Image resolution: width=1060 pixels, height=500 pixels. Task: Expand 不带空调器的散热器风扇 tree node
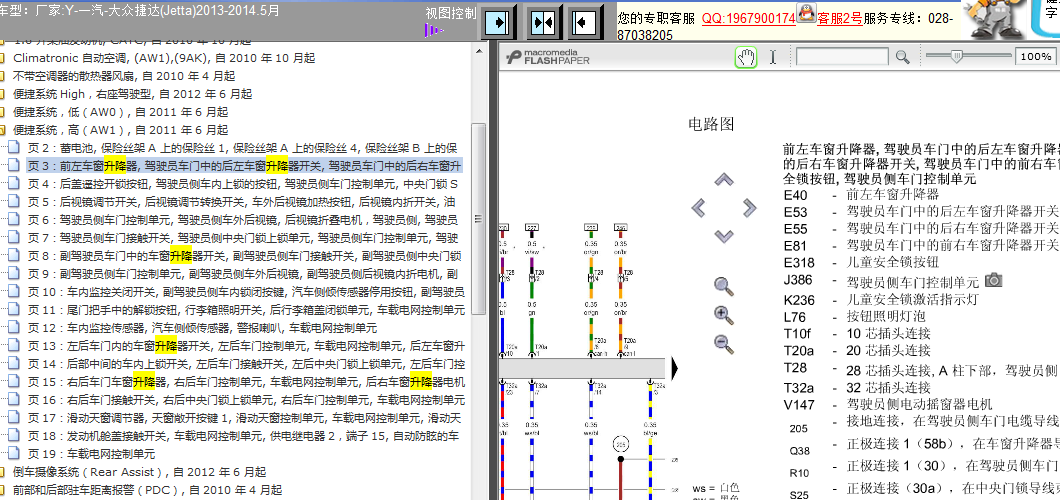124,76
